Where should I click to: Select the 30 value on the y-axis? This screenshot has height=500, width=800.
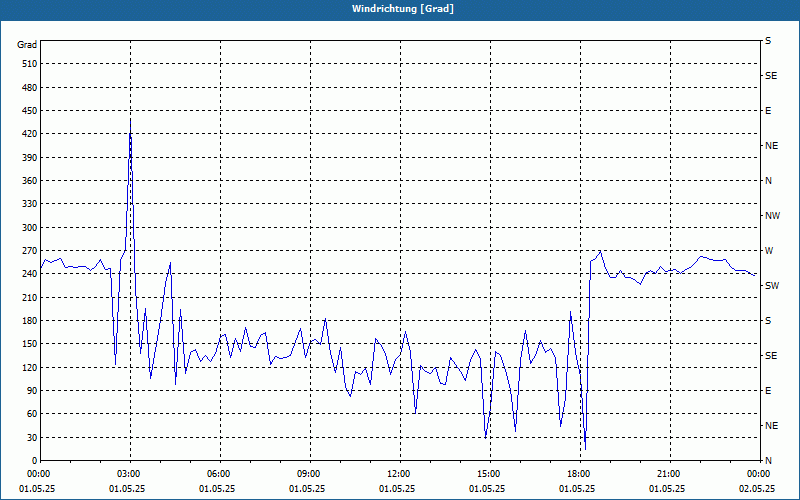[32, 437]
